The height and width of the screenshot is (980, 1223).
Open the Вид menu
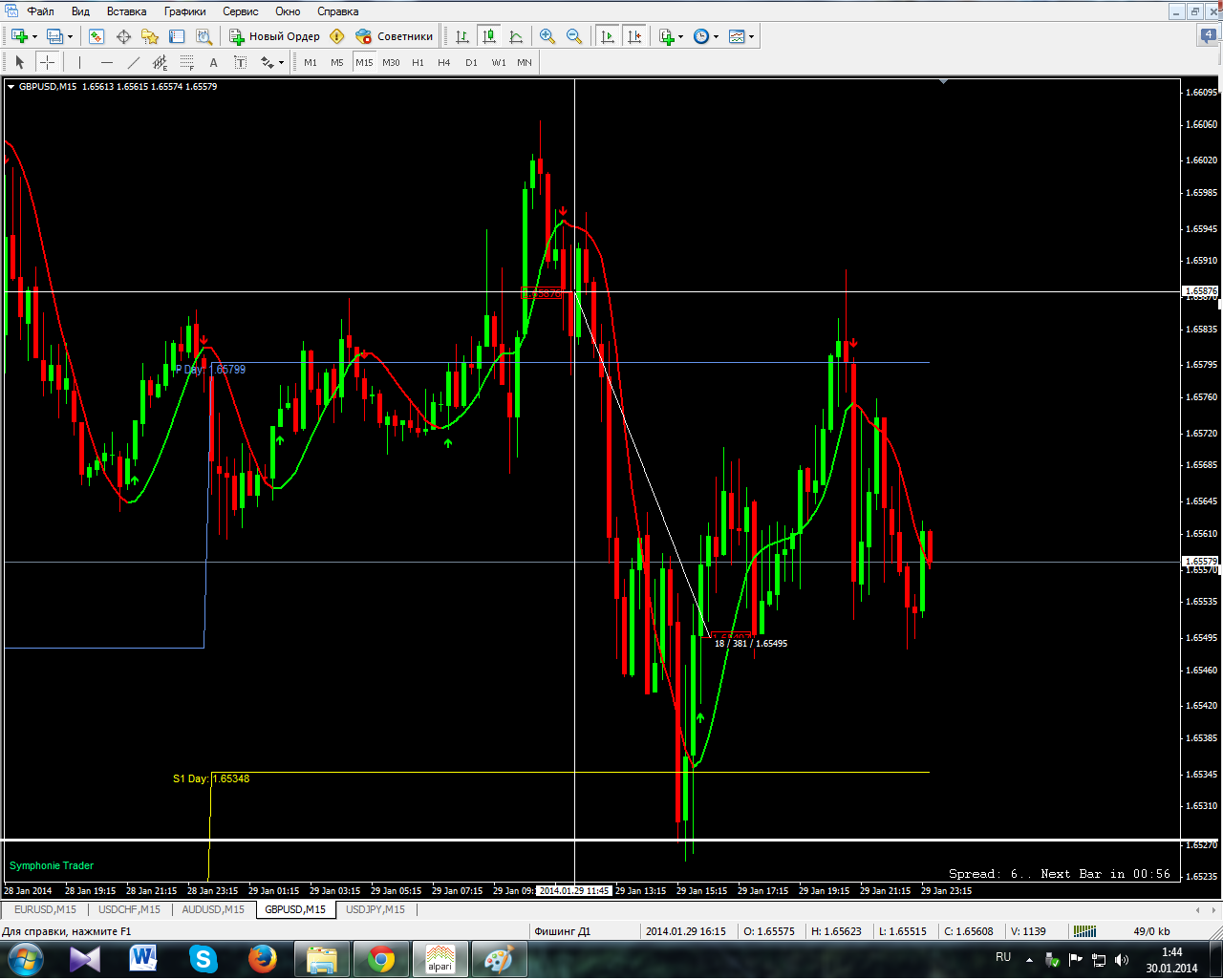81,11
